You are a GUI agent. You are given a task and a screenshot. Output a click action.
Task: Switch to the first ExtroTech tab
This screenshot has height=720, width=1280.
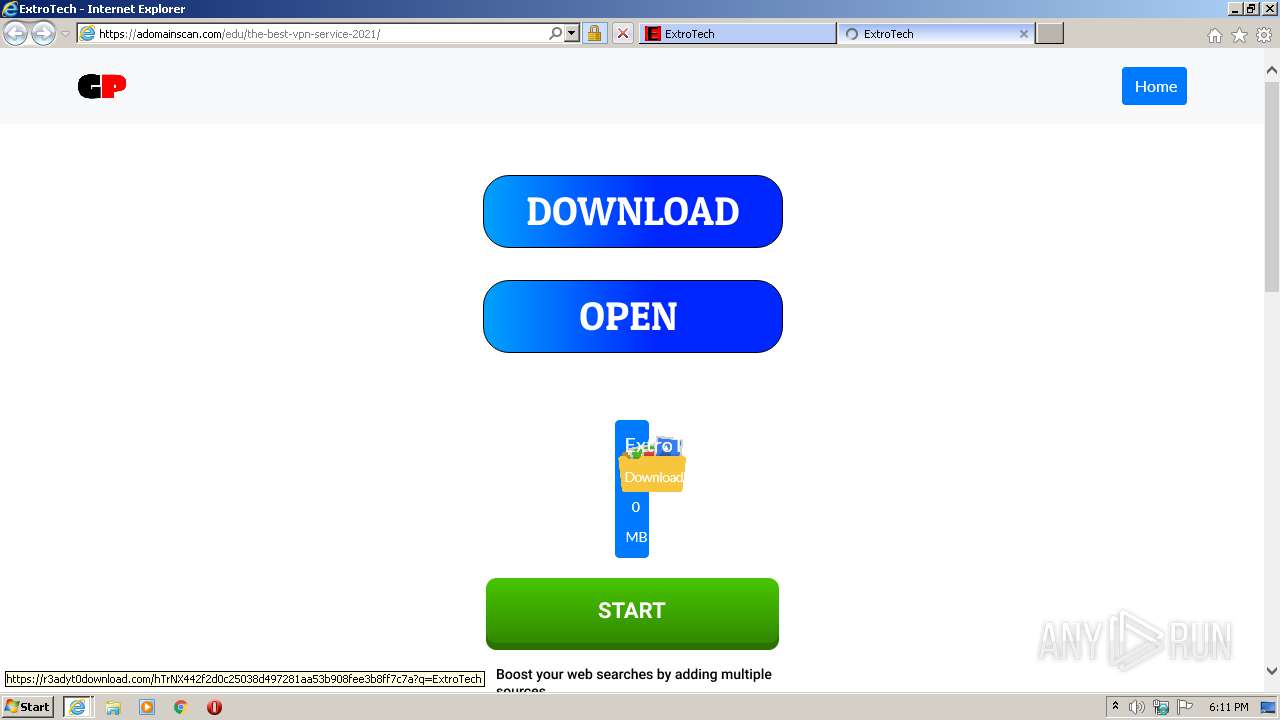coord(737,33)
